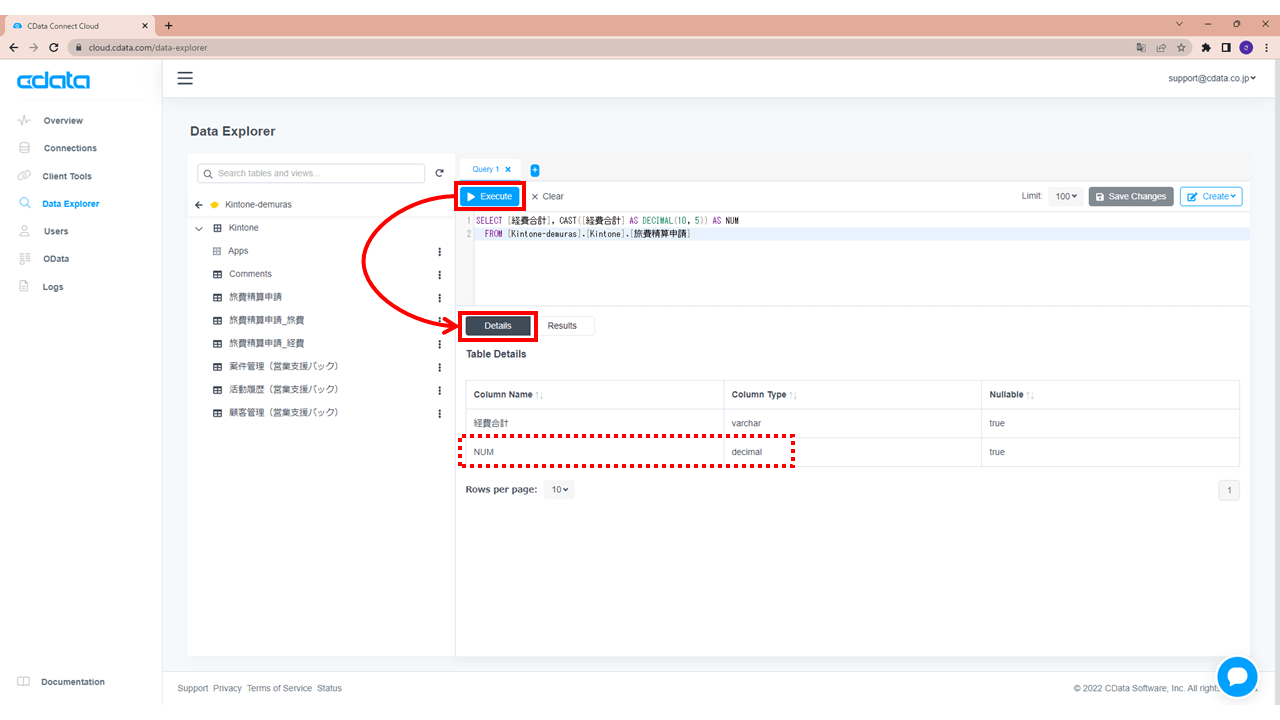Viewport: 1280px width, 720px height.
Task: Open the support@cdata.co.jp account menu
Action: click(x=1212, y=78)
